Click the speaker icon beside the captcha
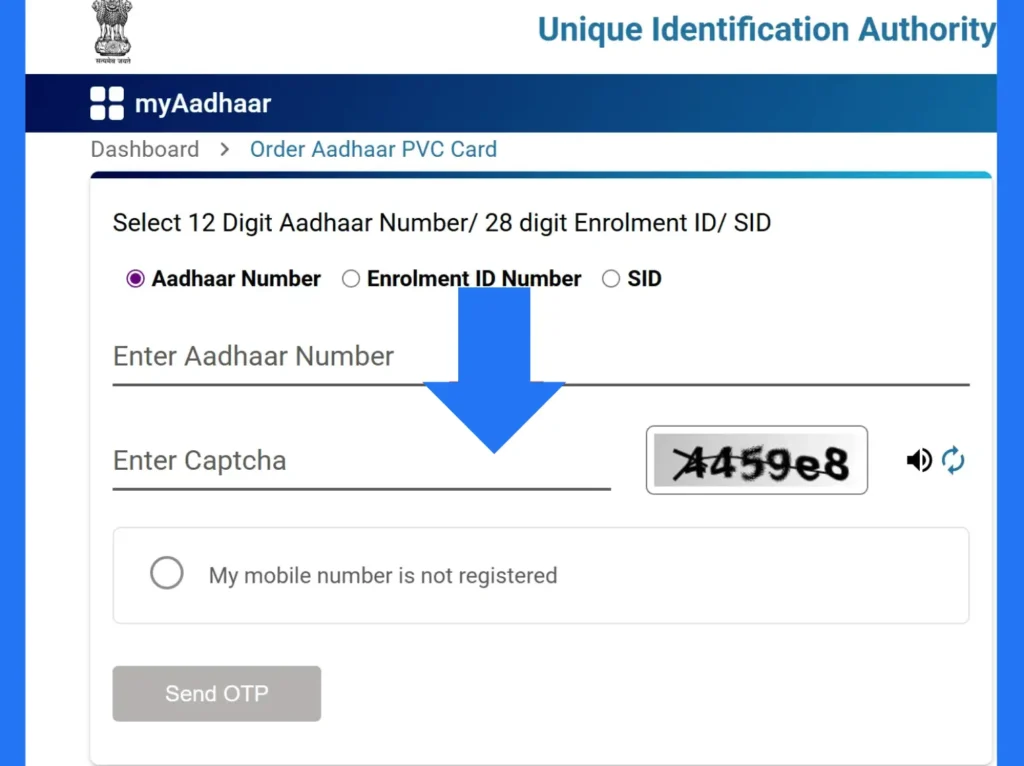 point(918,460)
